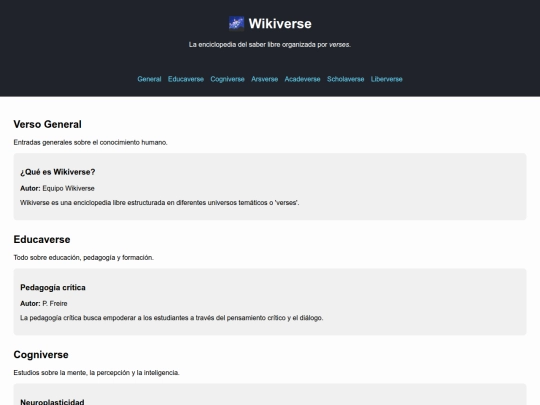Open the ¿Qué es Wikiverse? article card

[270, 187]
